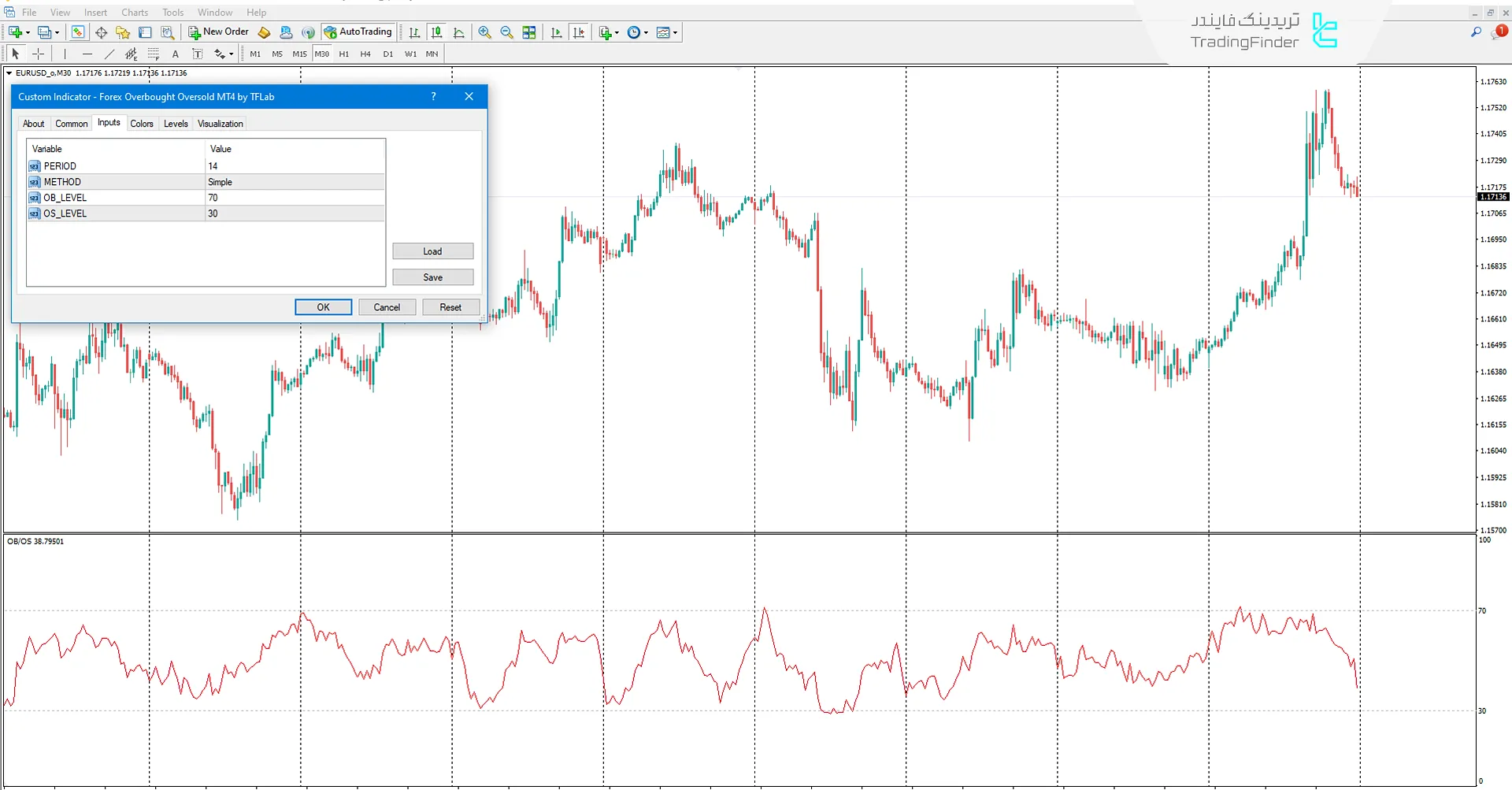Click the Load button
The image size is (1512, 790).
432,250
